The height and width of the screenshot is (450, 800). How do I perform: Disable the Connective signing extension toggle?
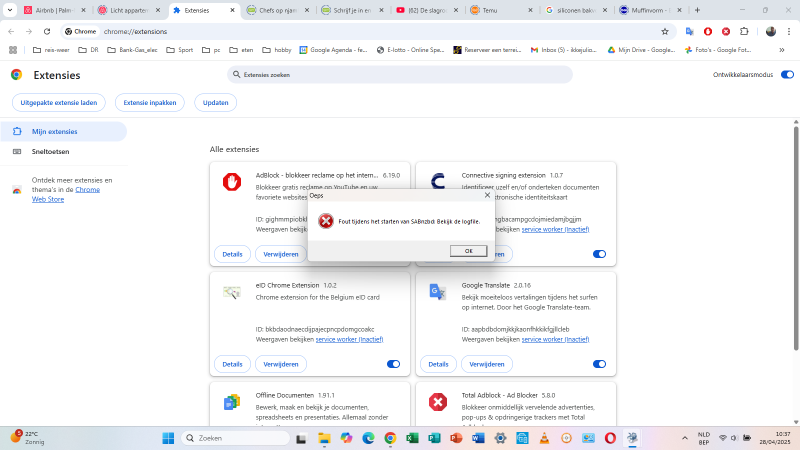coord(599,254)
